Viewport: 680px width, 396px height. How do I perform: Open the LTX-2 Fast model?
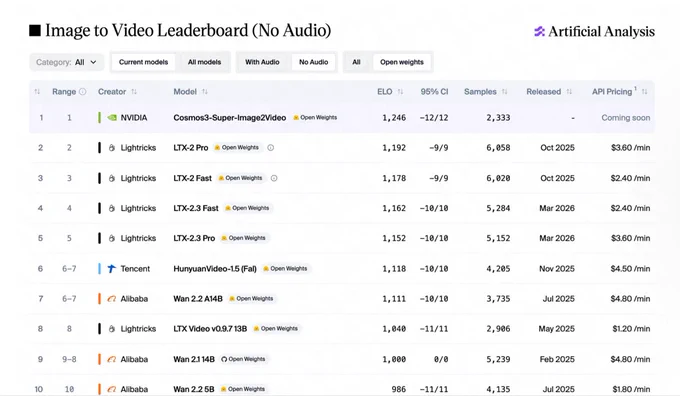coord(193,178)
